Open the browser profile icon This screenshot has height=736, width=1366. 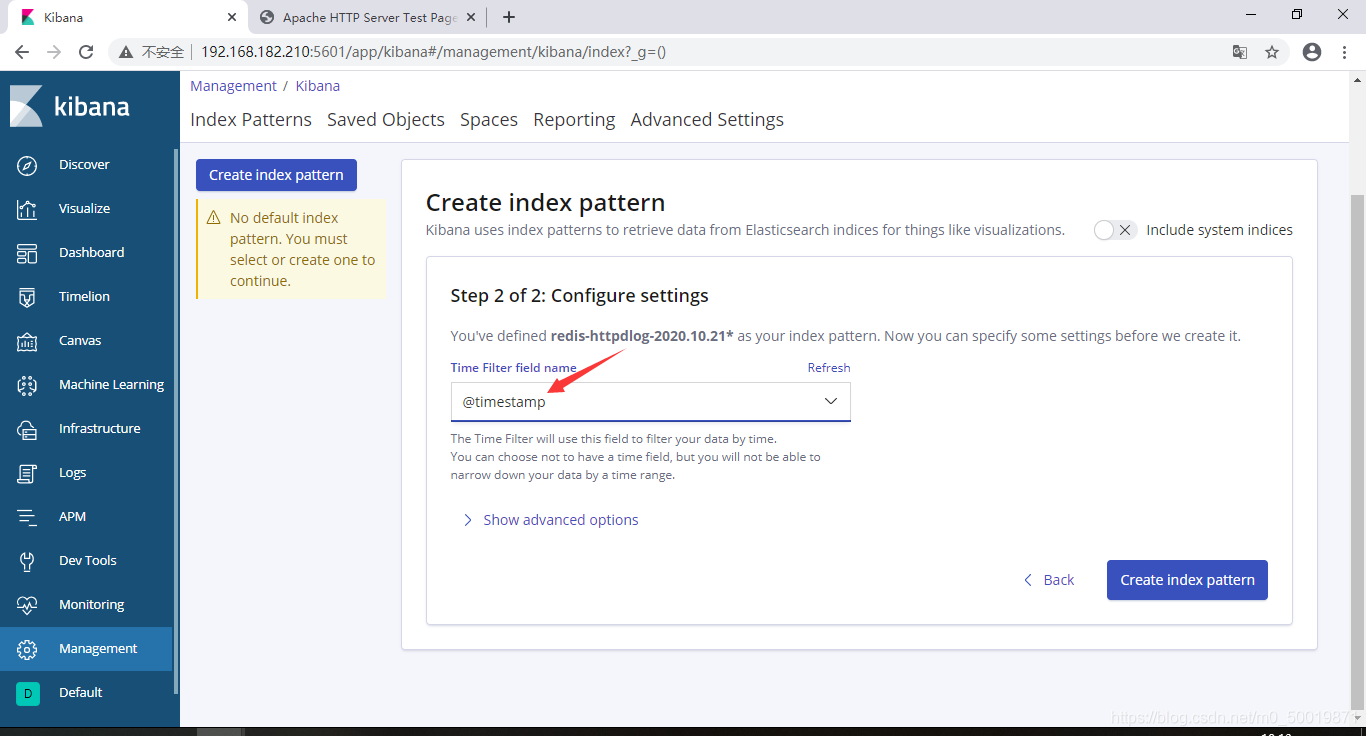(x=1312, y=52)
